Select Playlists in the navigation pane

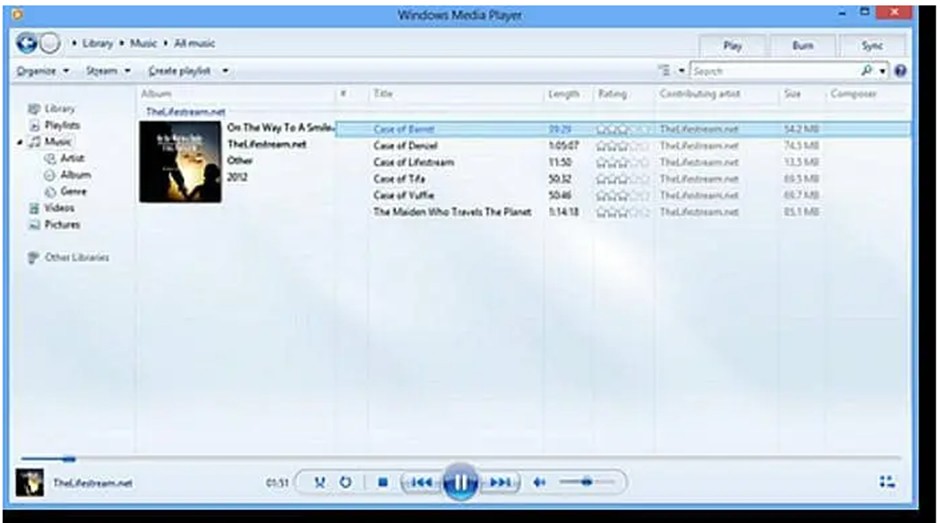point(62,125)
